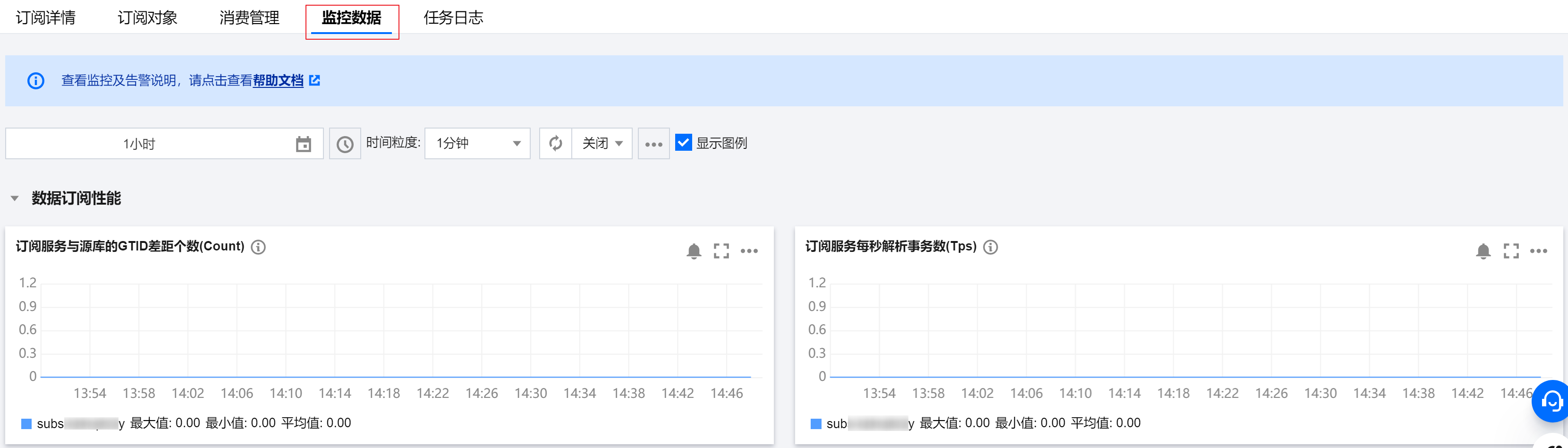Expand GTID差距 chart to fullscreen
1568x448 pixels.
coord(721,250)
